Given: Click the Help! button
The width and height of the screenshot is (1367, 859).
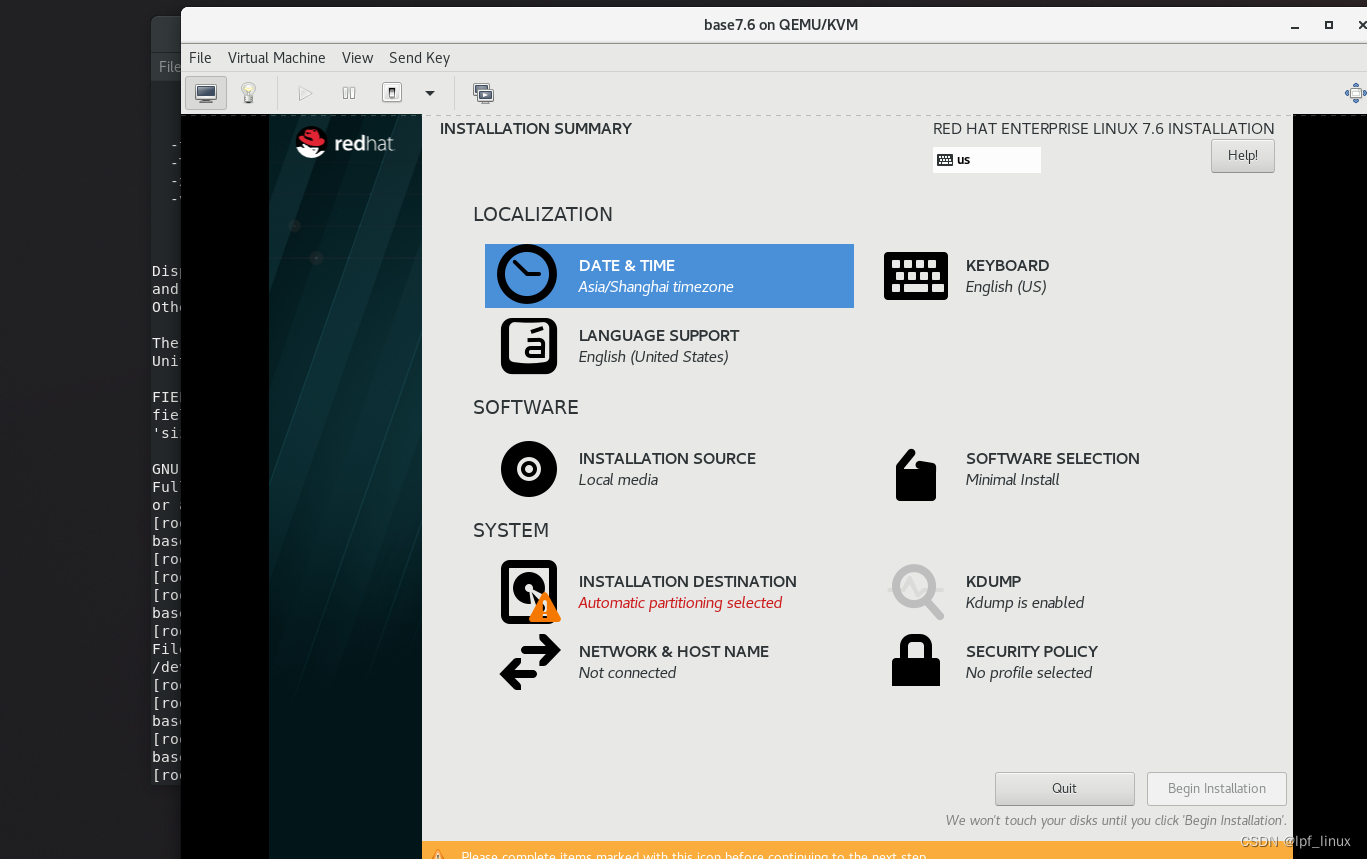Looking at the screenshot, I should point(1242,155).
